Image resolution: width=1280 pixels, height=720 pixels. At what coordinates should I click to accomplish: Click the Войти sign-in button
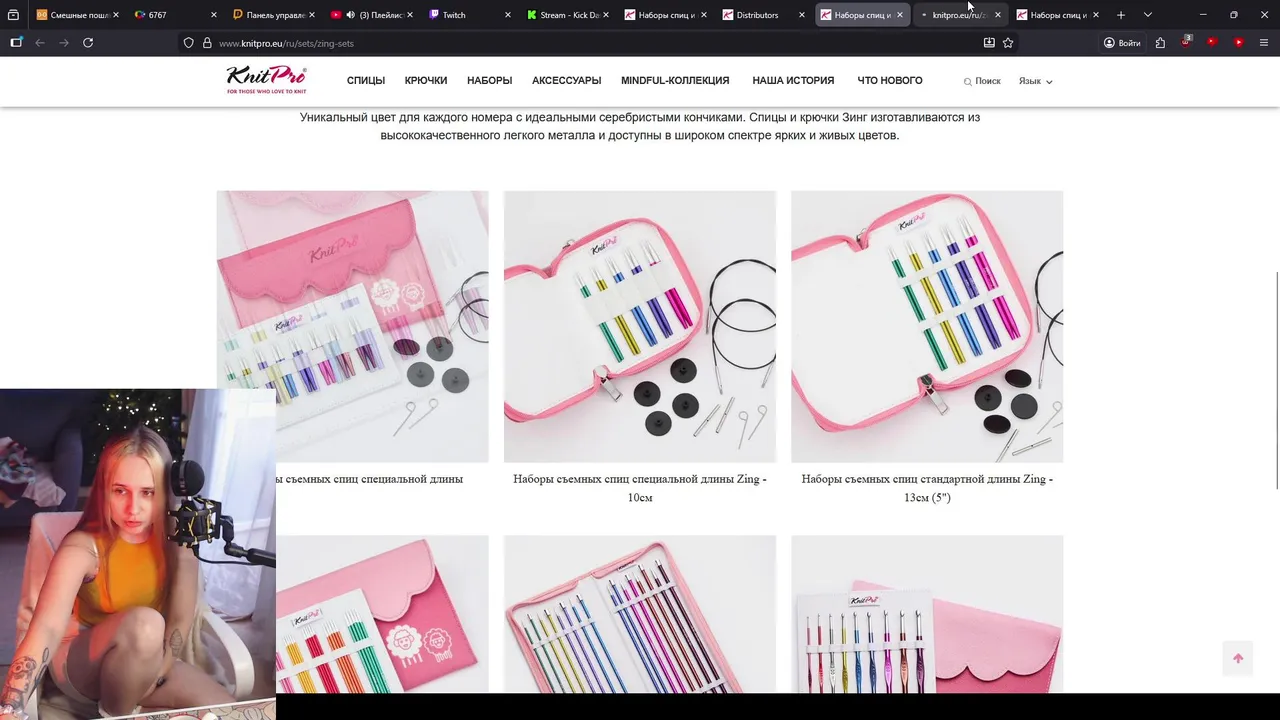[x=1122, y=43]
